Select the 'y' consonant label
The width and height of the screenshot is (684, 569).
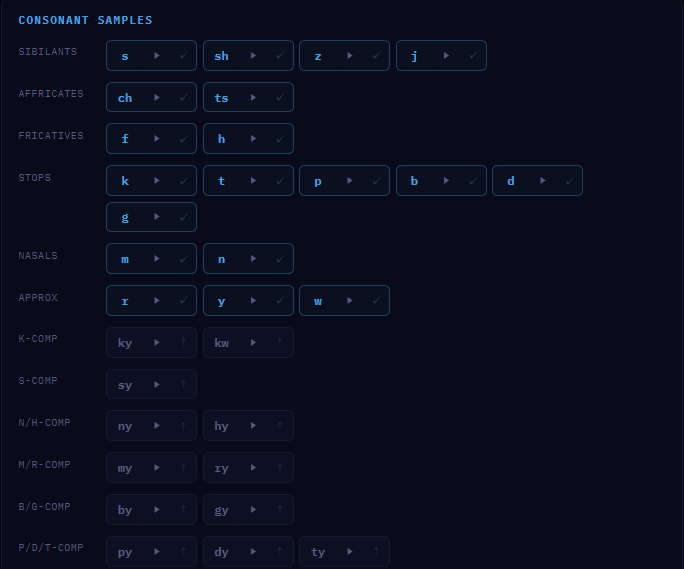(x=221, y=302)
